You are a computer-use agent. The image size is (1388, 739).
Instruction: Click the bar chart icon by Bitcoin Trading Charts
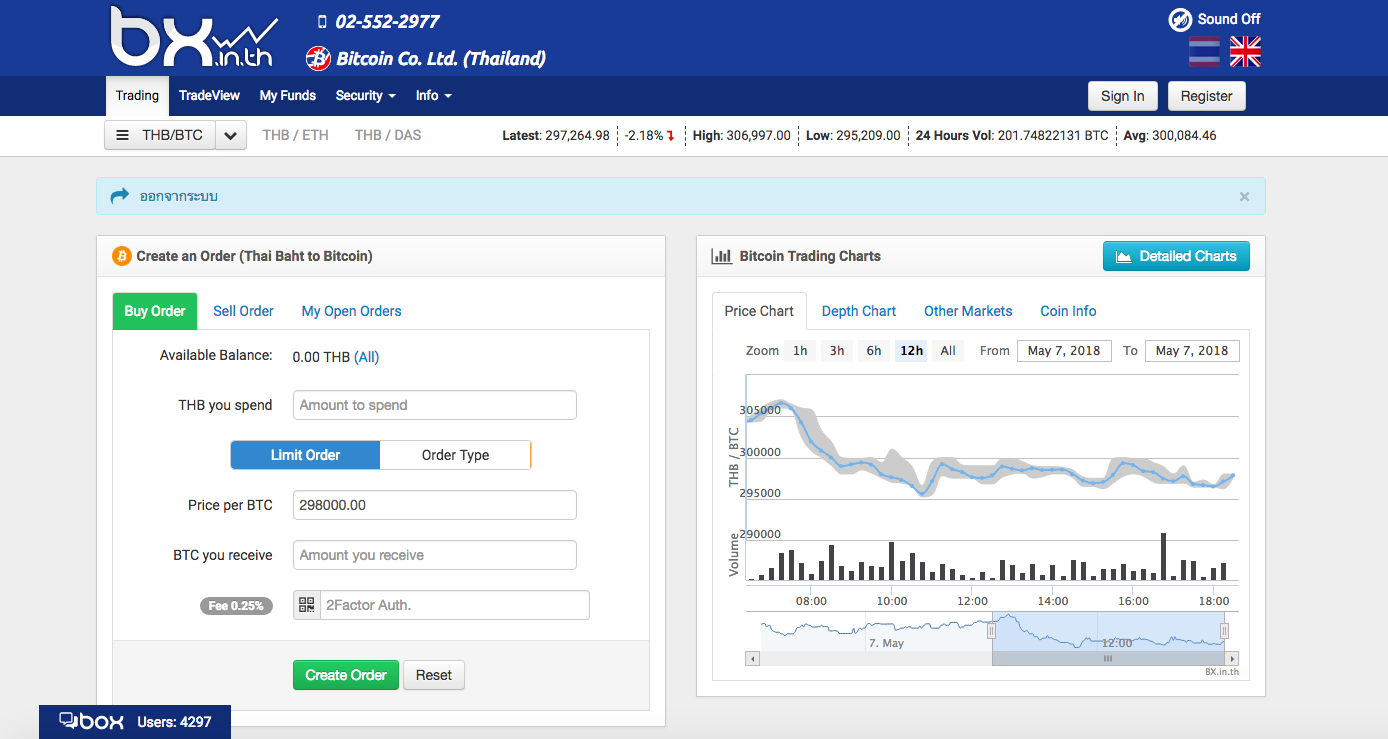click(721, 256)
